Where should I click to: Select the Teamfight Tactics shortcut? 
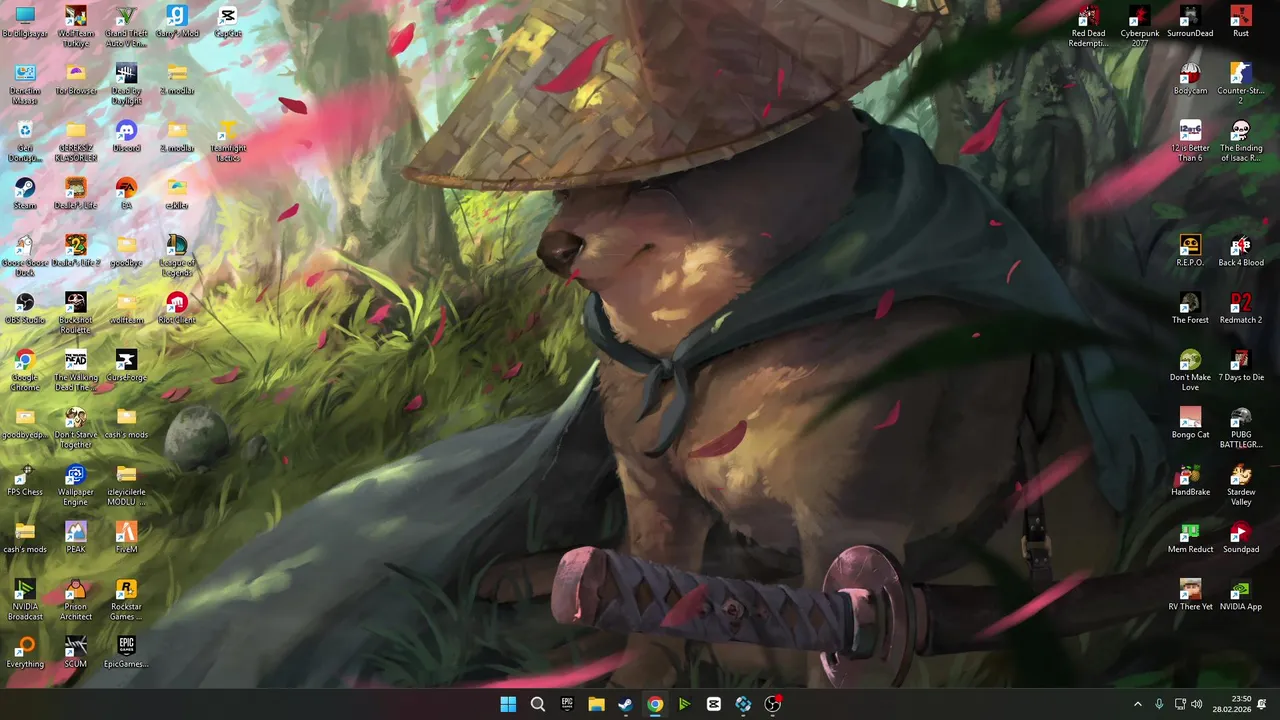pyautogui.click(x=228, y=142)
